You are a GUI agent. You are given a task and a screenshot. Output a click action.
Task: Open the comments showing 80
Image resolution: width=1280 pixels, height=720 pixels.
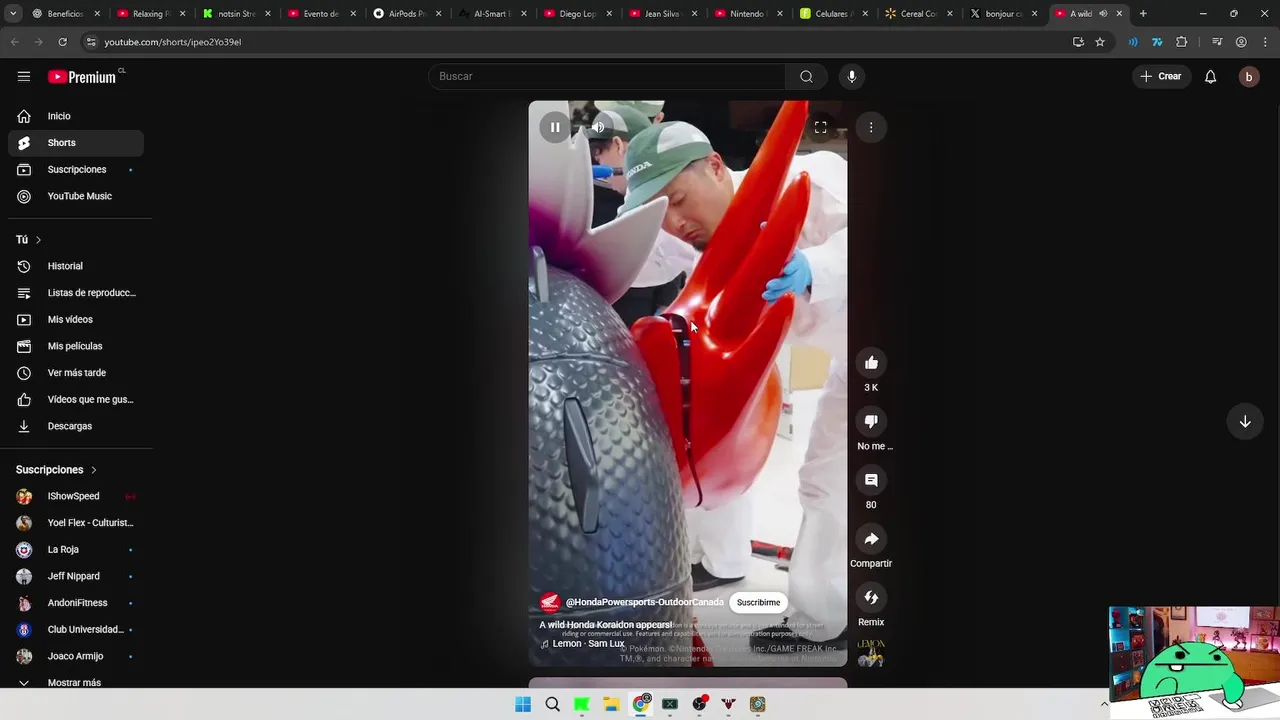point(871,480)
